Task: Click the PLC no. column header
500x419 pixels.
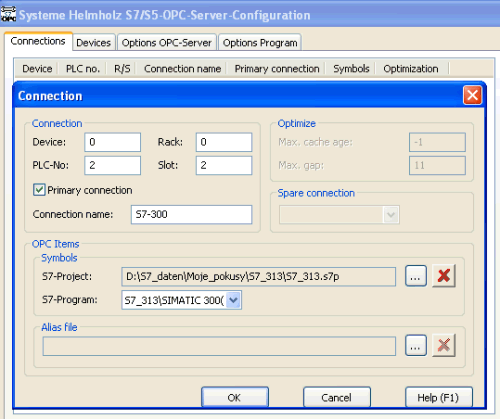Action: 83,69
